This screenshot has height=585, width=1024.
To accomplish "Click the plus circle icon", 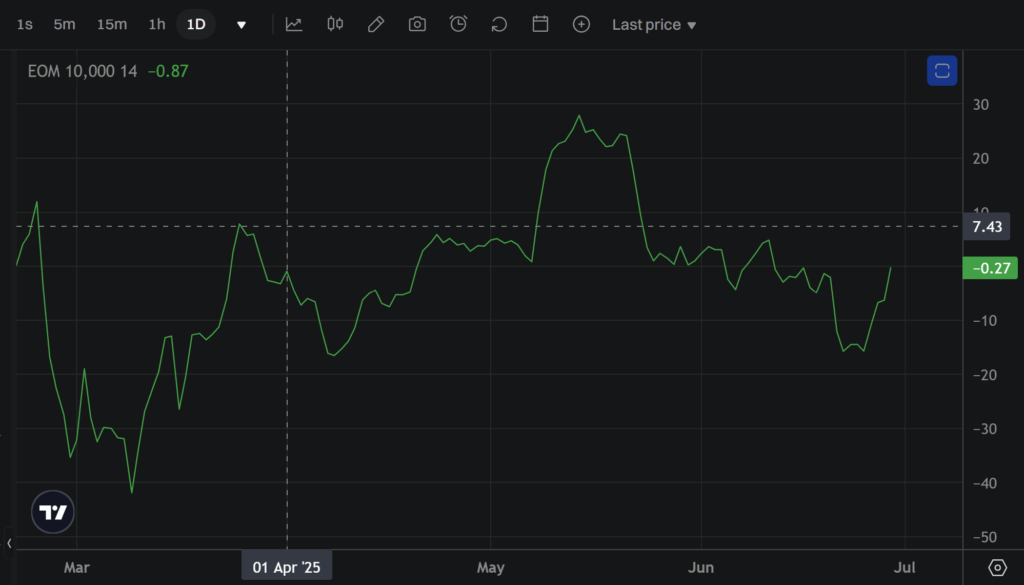I will pyautogui.click(x=581, y=24).
